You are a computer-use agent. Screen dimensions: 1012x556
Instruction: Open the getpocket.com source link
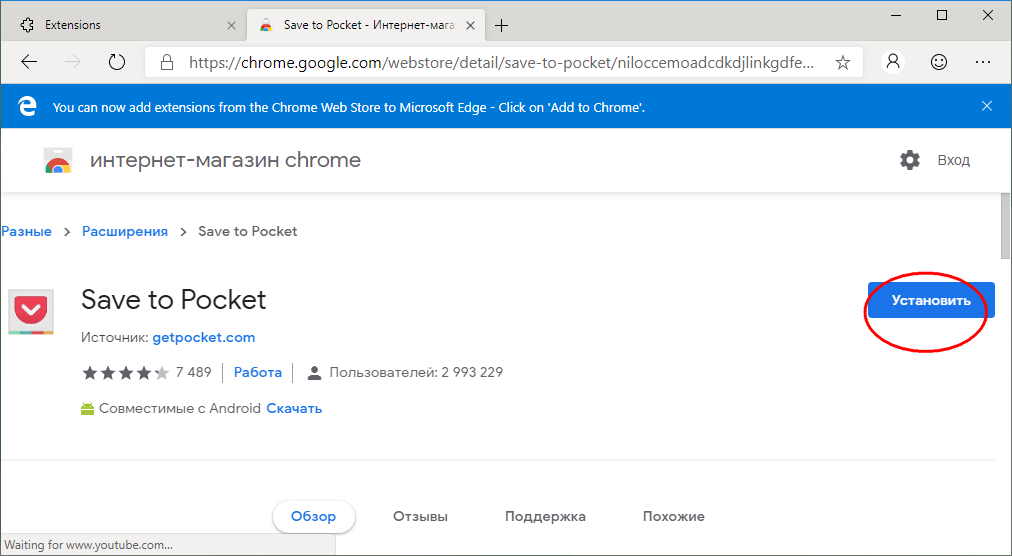click(x=204, y=337)
